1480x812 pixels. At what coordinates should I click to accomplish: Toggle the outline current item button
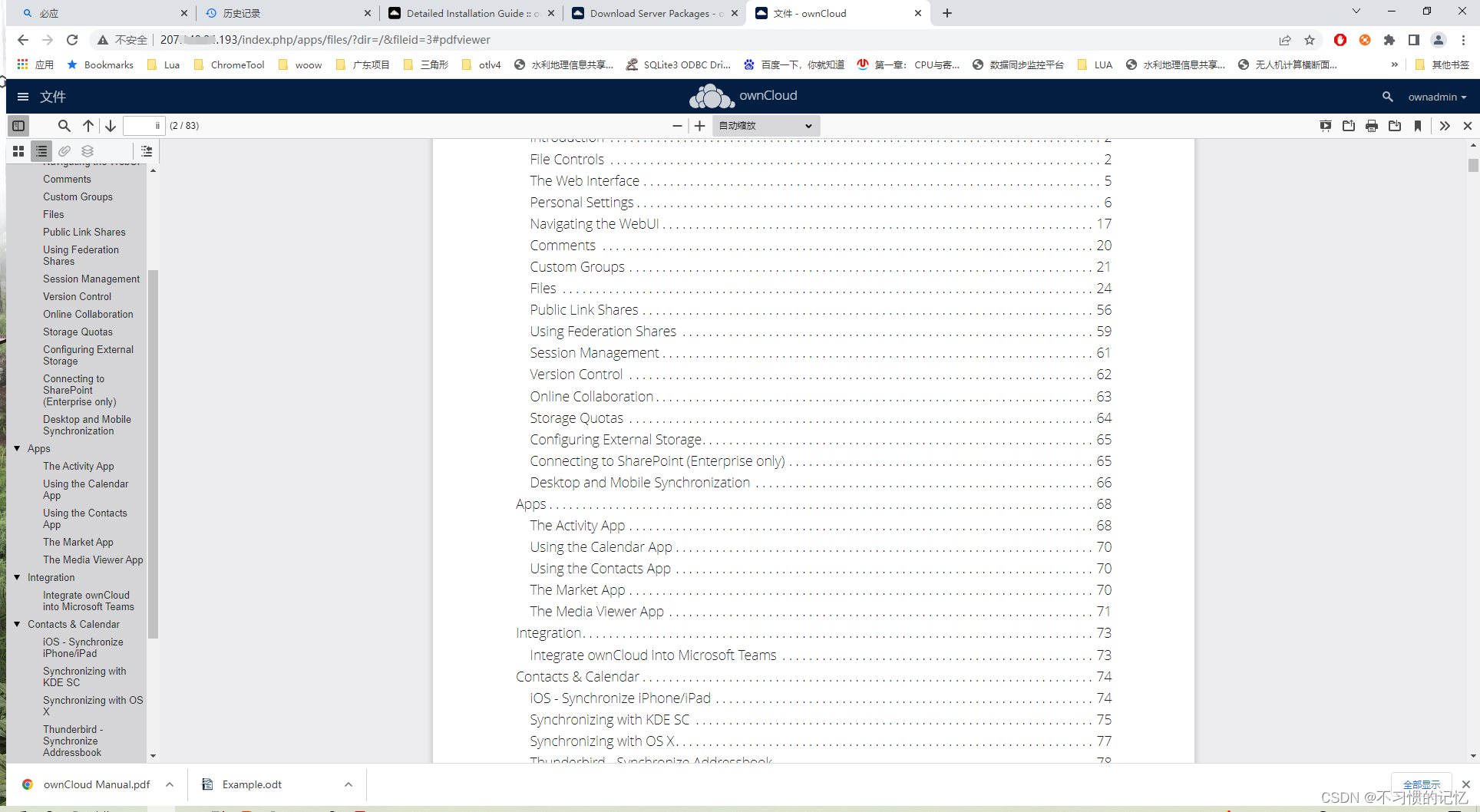pyautogui.click(x=147, y=151)
